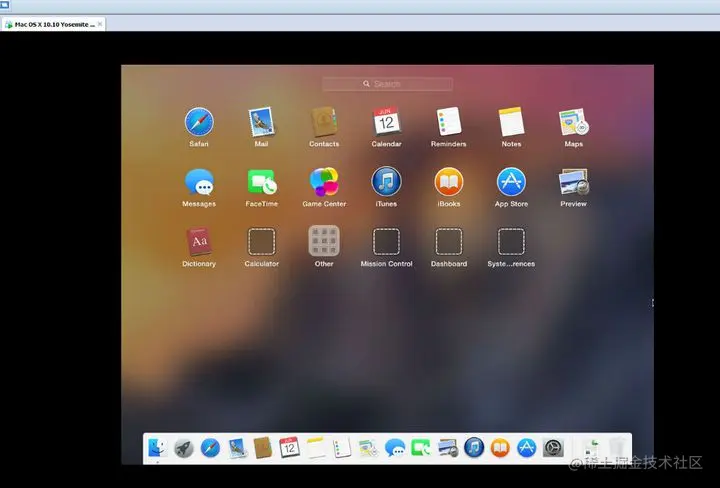Launch Reminders from the Launchpad grid
This screenshot has height=488, width=720.
click(449, 121)
